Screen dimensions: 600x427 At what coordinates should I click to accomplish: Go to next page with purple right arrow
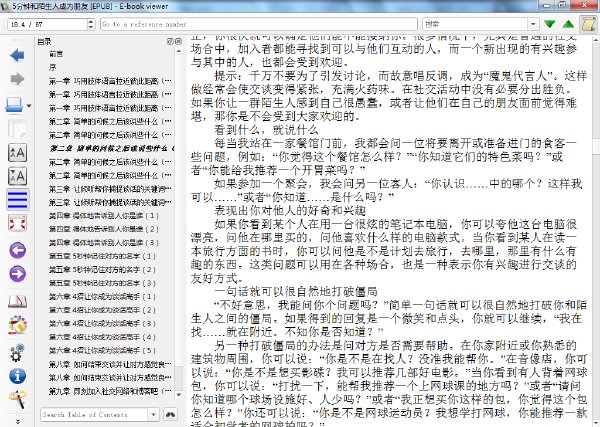coord(17,274)
